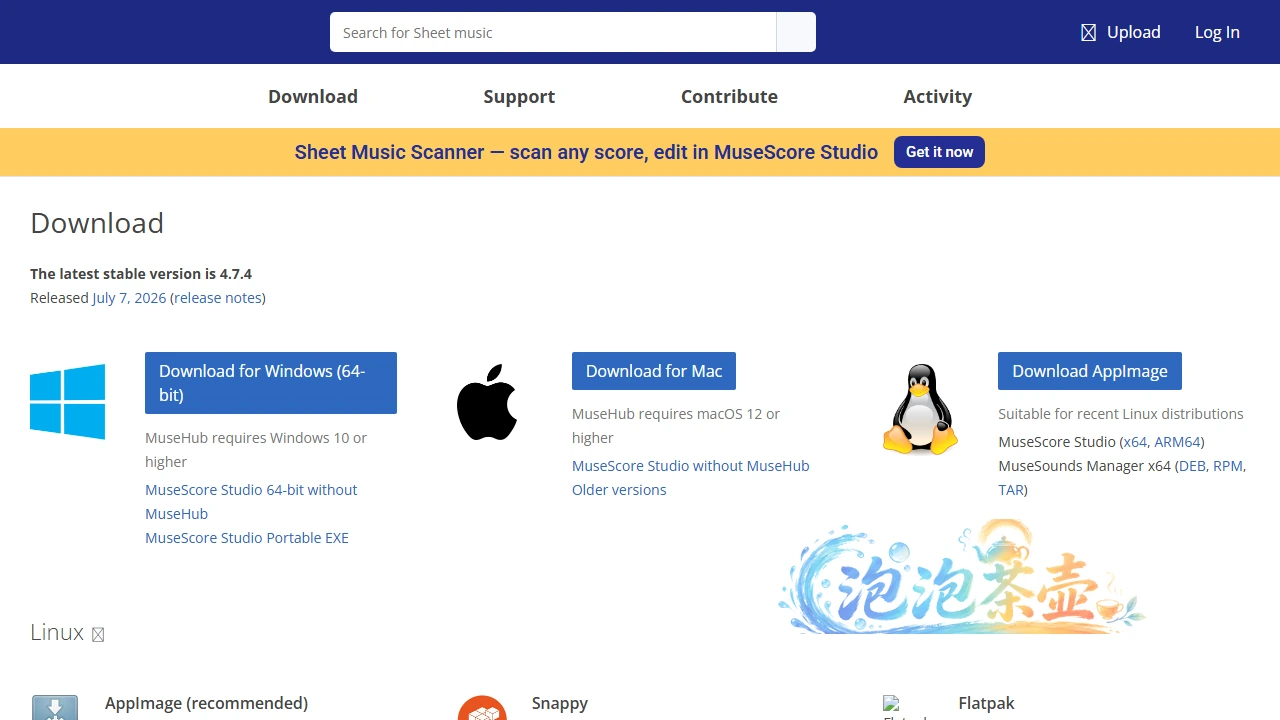Open Older versions link under Mac

click(619, 490)
